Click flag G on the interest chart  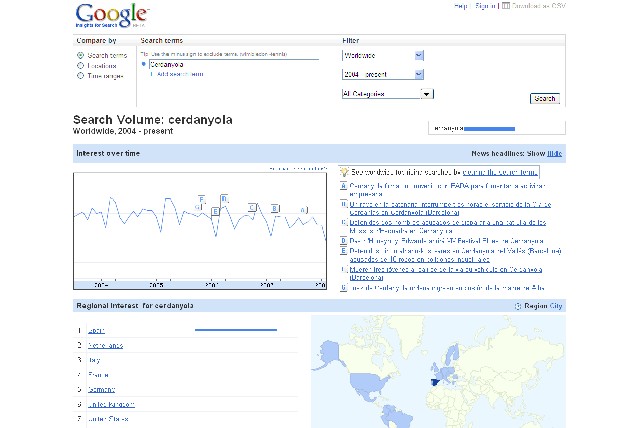click(x=198, y=207)
